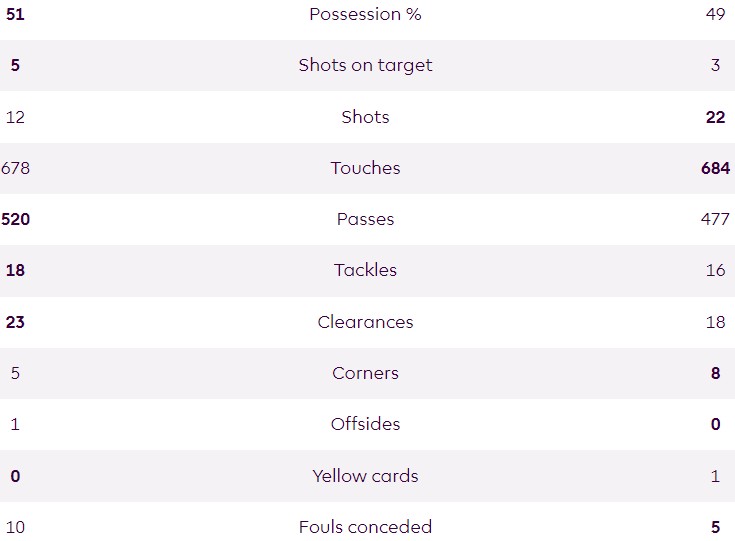Click away passes value 477
This screenshot has height=541, width=735.
coord(715,219)
